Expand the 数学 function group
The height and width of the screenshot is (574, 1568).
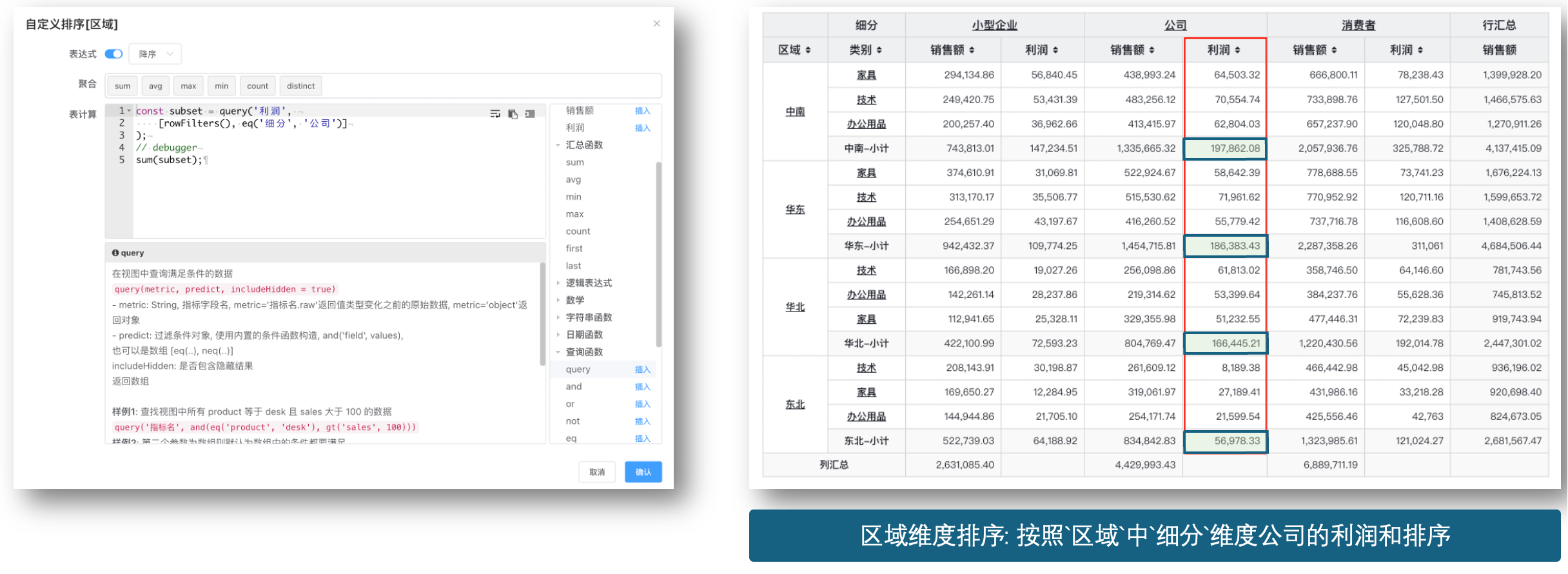tap(558, 301)
